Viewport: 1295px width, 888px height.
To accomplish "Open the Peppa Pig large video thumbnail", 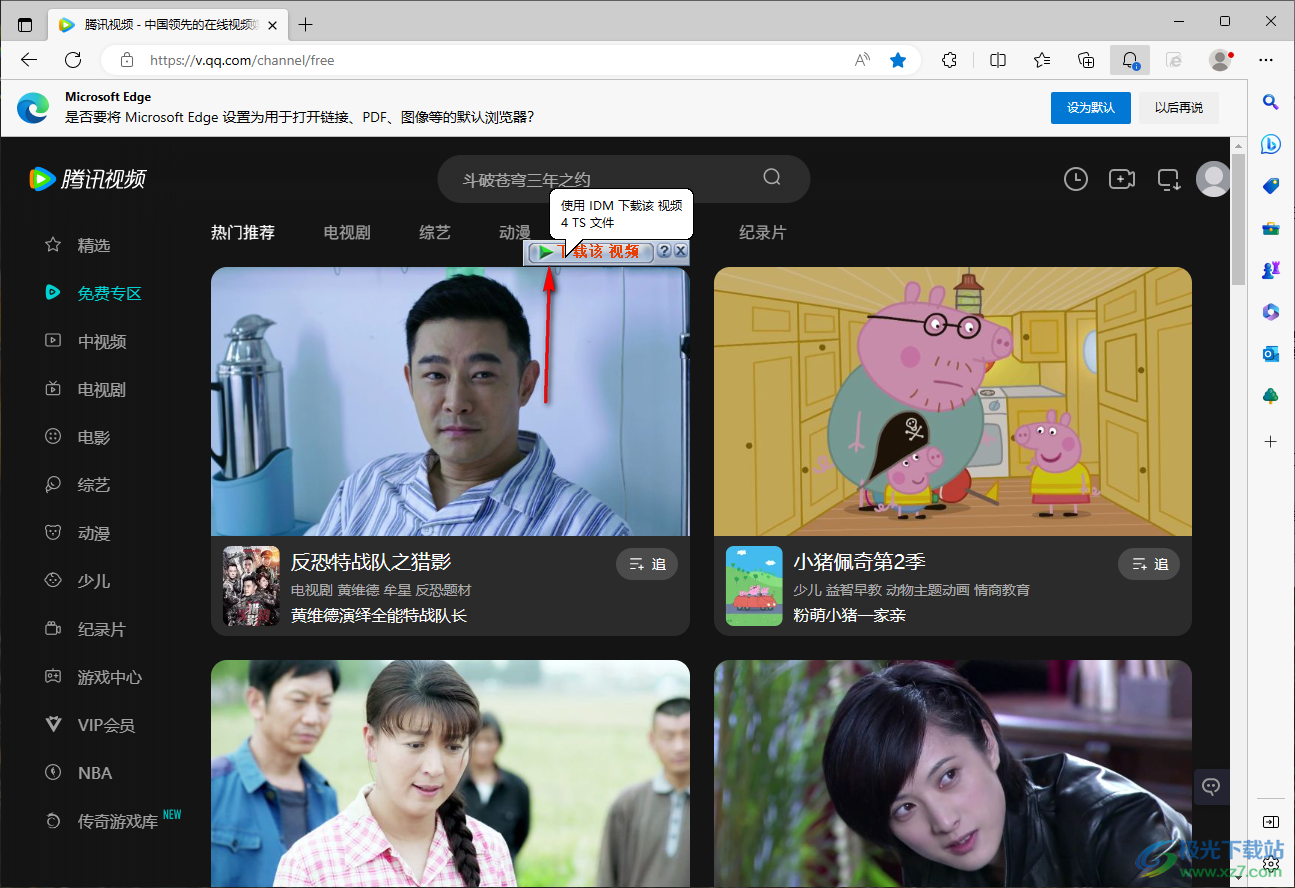I will (953, 401).
